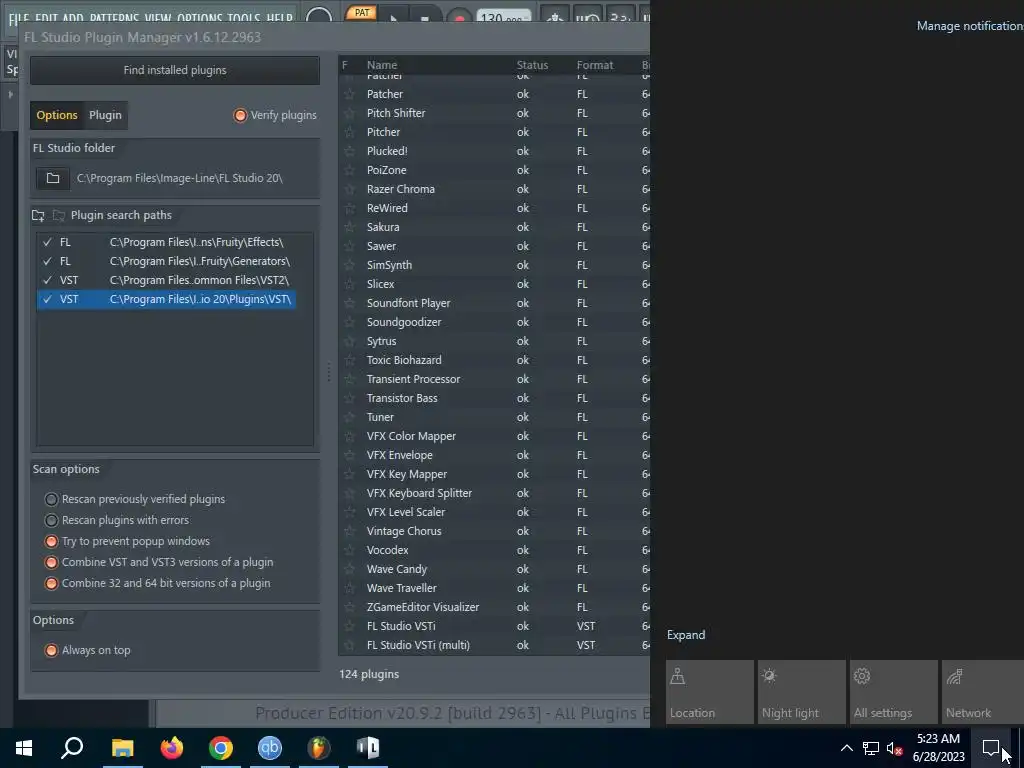Mark Pitcher as favorite
The width and height of the screenshot is (1024, 768).
pos(349,132)
